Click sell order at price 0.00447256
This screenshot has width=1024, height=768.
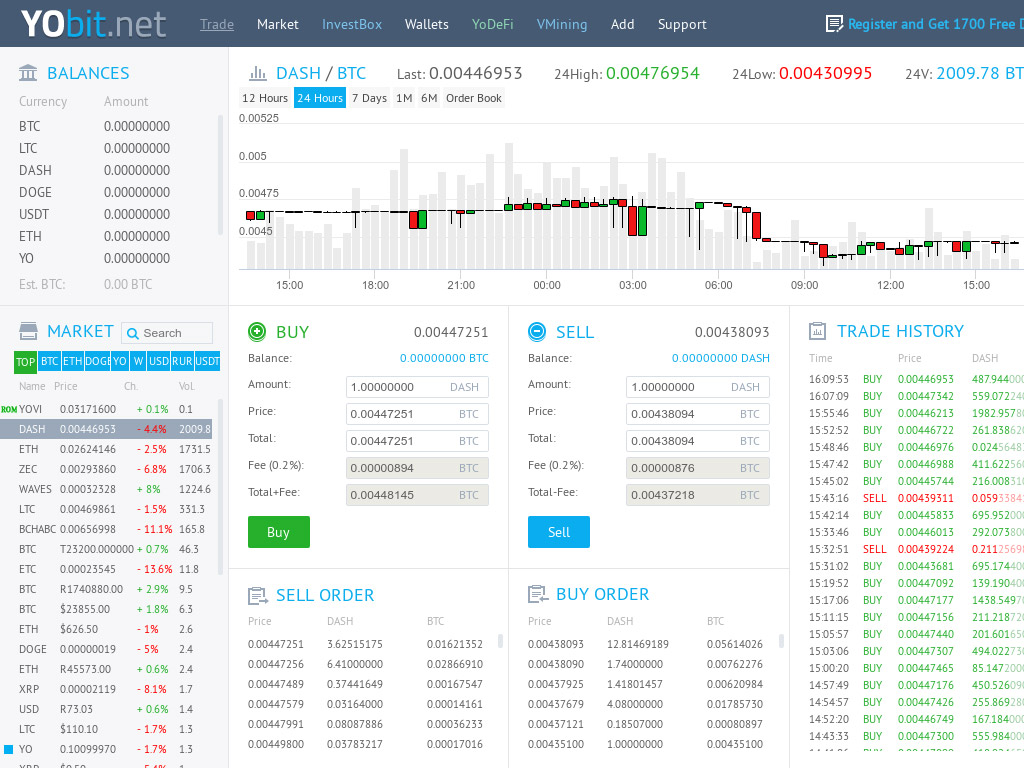pos(366,664)
